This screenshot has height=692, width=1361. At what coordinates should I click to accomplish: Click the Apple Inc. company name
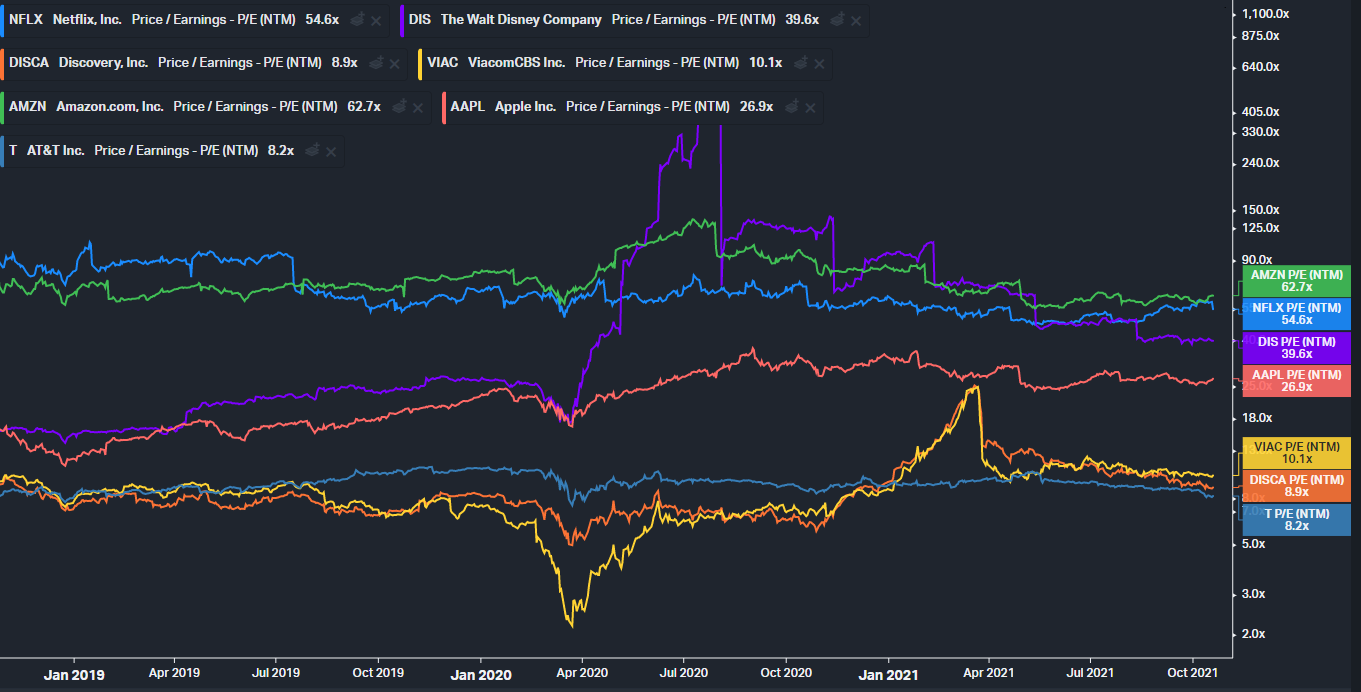point(526,106)
